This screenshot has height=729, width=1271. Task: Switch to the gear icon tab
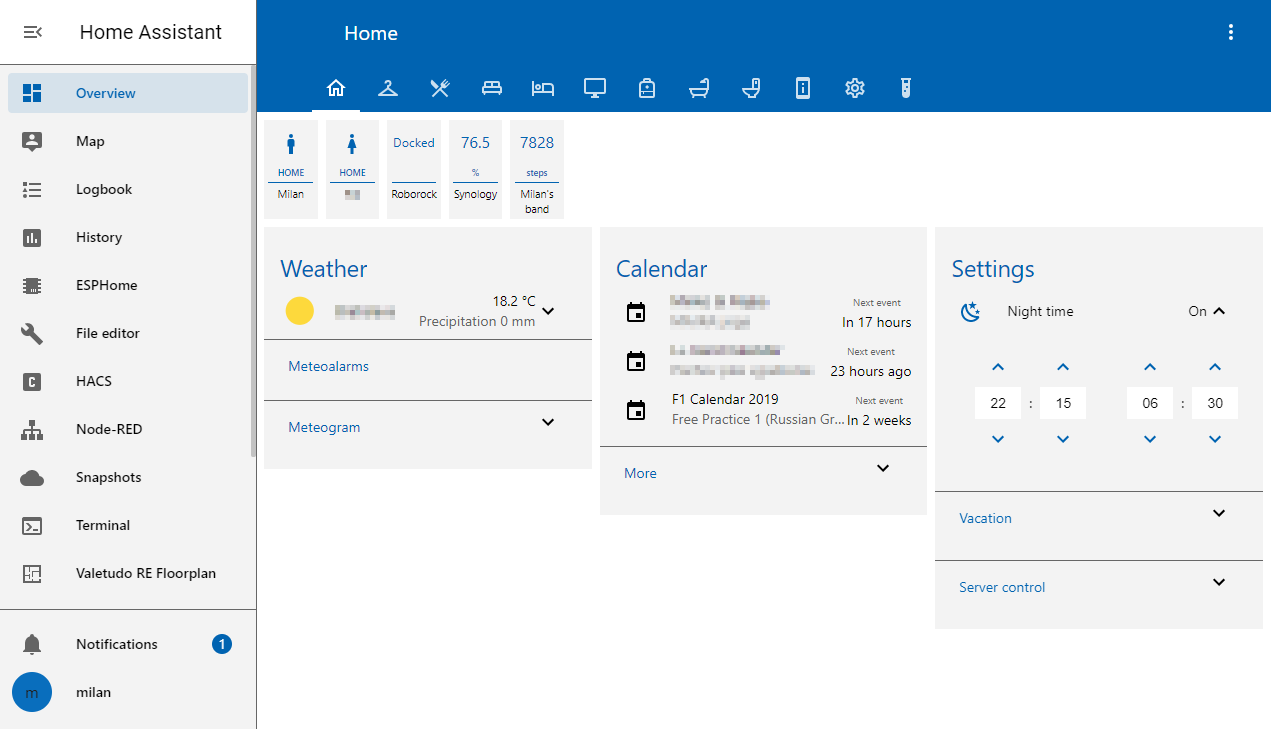click(x=854, y=88)
